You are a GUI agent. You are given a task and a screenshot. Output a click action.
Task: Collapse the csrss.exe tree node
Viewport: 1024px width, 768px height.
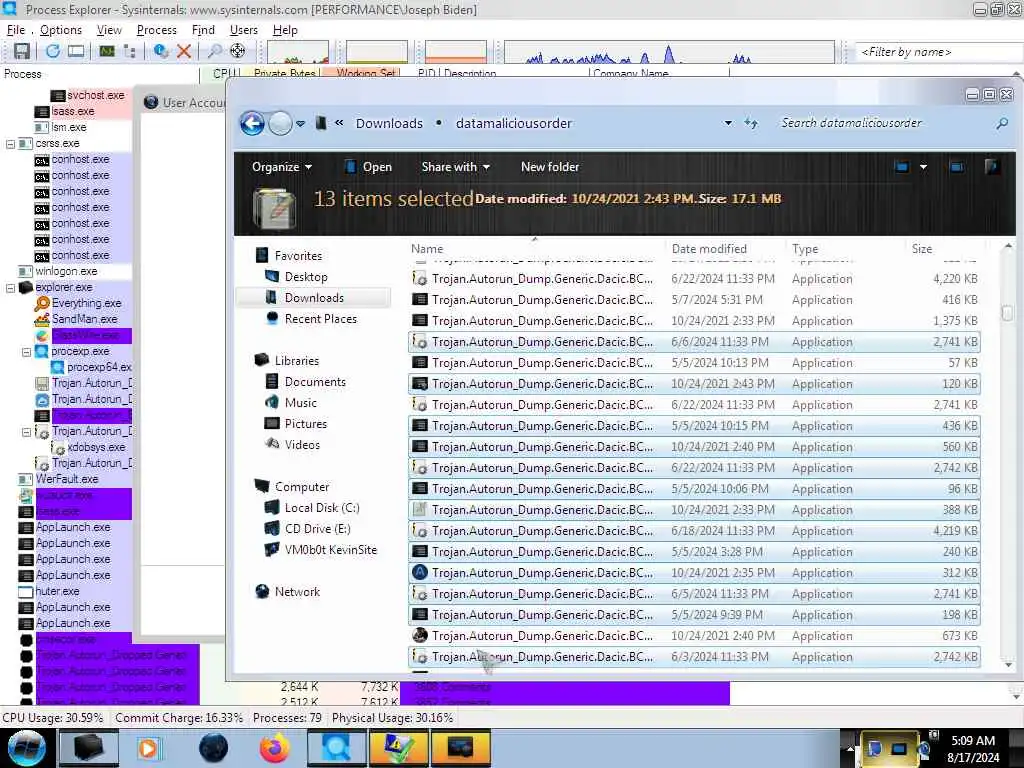tap(10, 144)
